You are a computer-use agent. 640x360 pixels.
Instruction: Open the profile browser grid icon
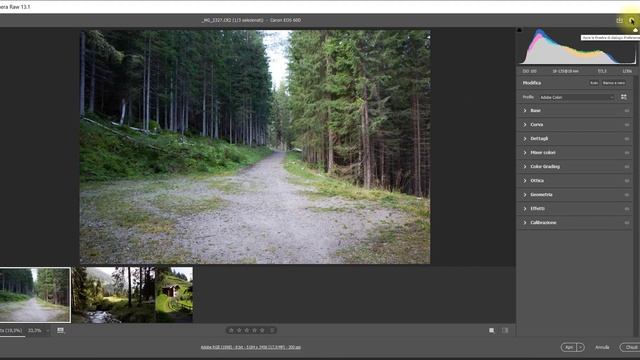624,97
